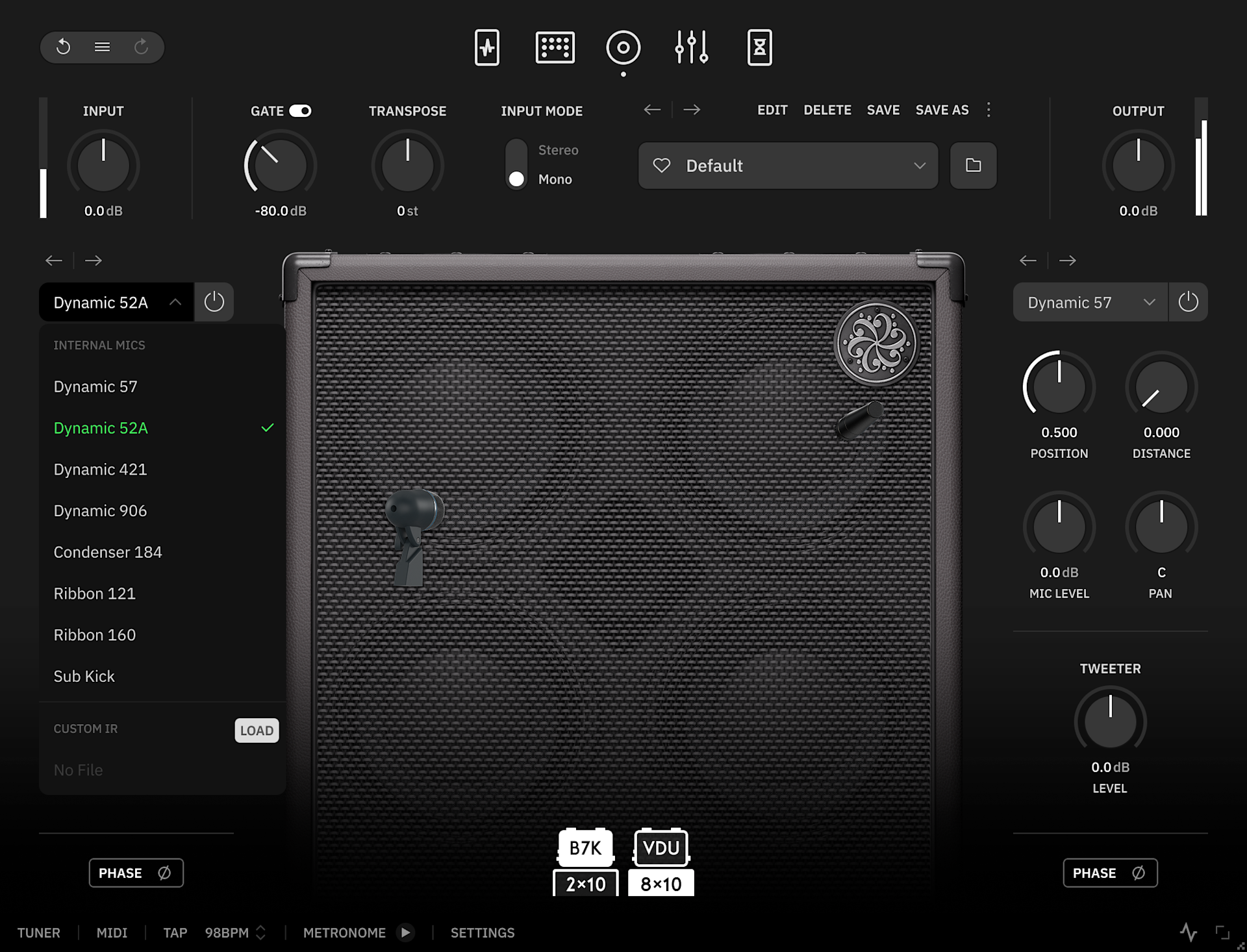Toggle power for Dynamic 57 mic
This screenshot has height=952, width=1247.
click(x=1188, y=302)
